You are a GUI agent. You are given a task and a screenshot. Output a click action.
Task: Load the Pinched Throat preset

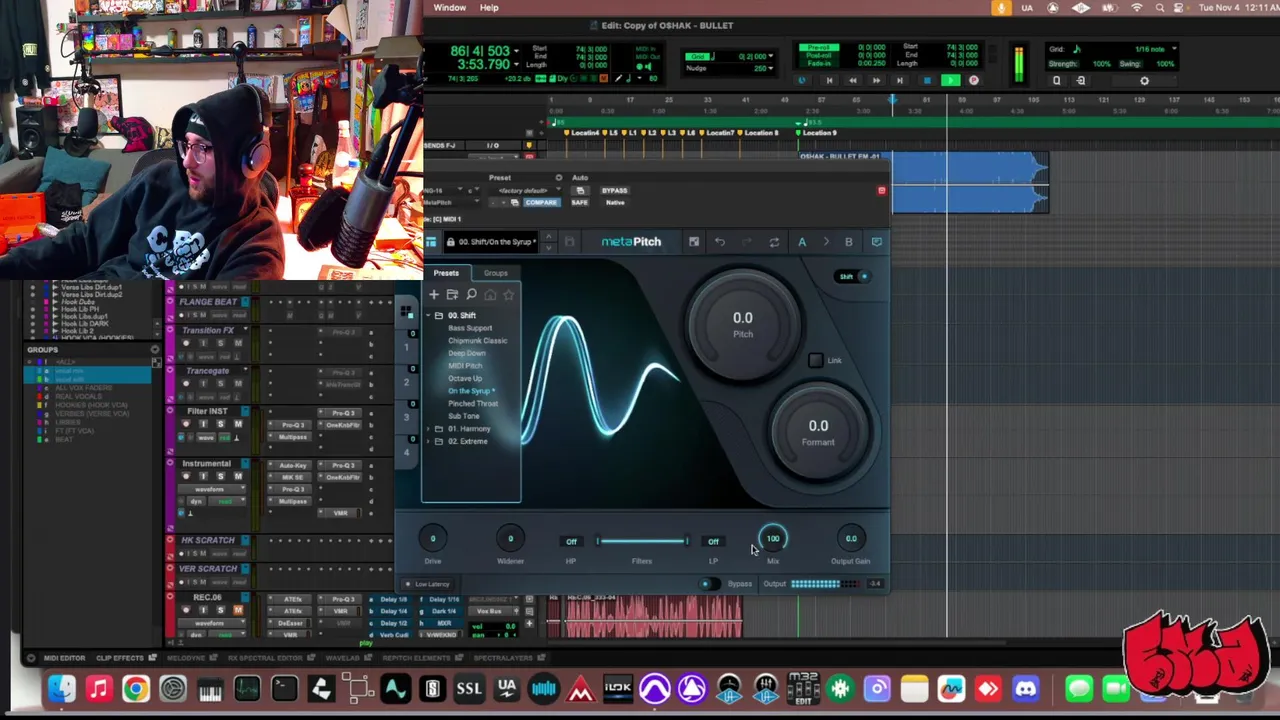pos(472,404)
